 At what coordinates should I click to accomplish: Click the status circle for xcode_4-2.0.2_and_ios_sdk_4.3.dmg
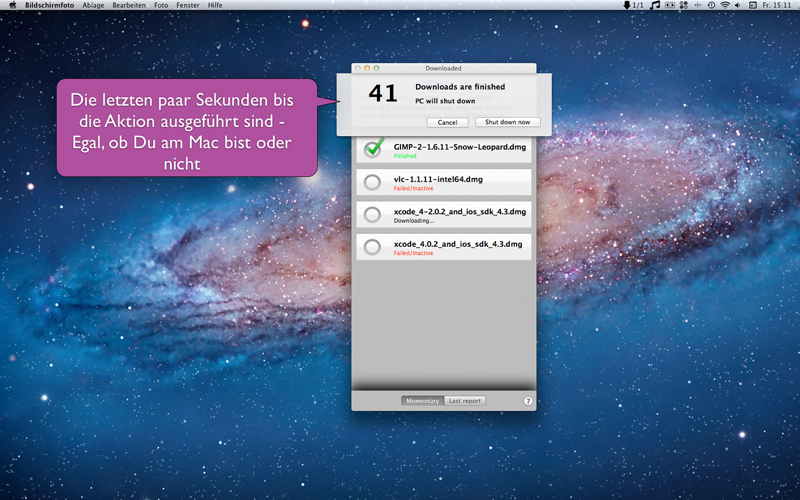[x=372, y=215]
